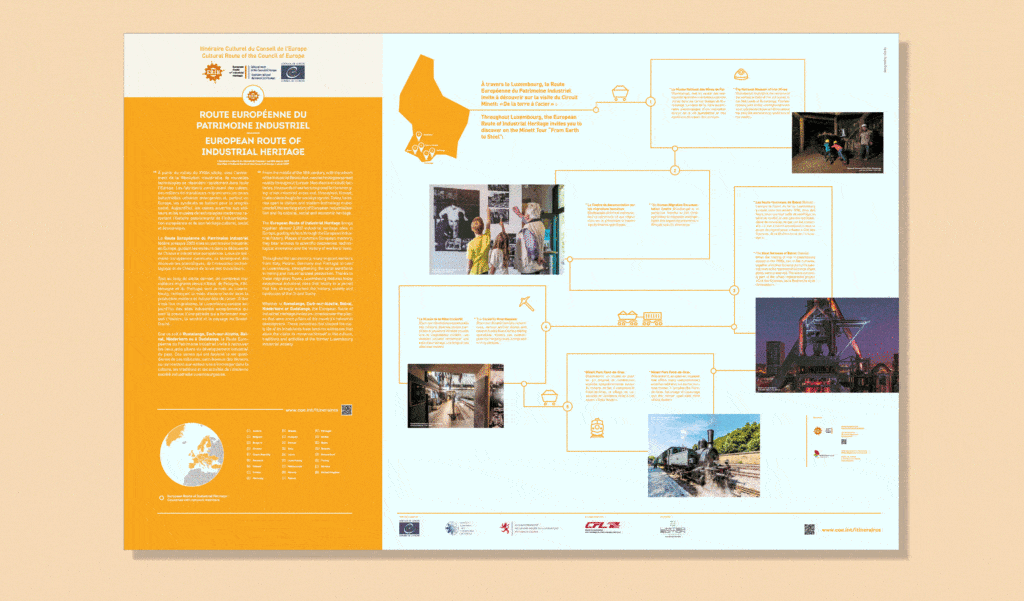Click the small ERIH logo in contact block
Image resolution: width=1024 pixels, height=601 pixels.
(x=818, y=430)
